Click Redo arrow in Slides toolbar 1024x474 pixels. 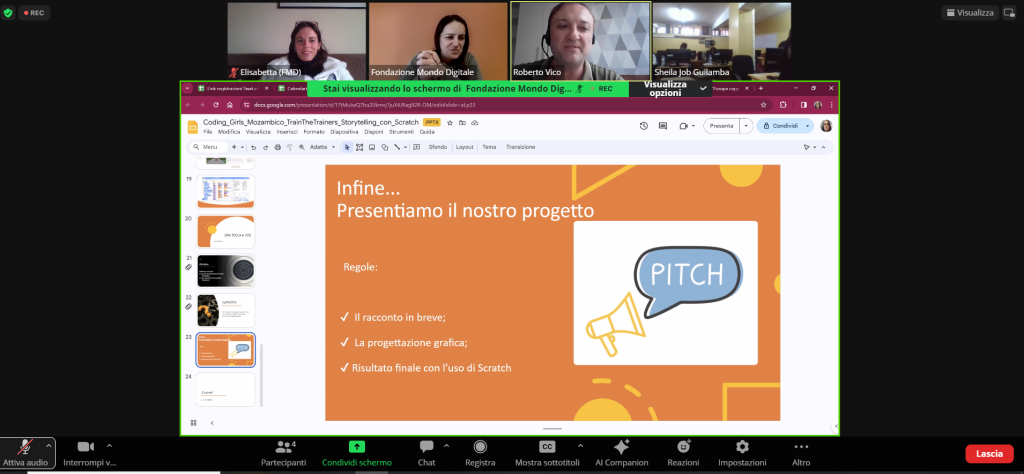(x=266, y=147)
